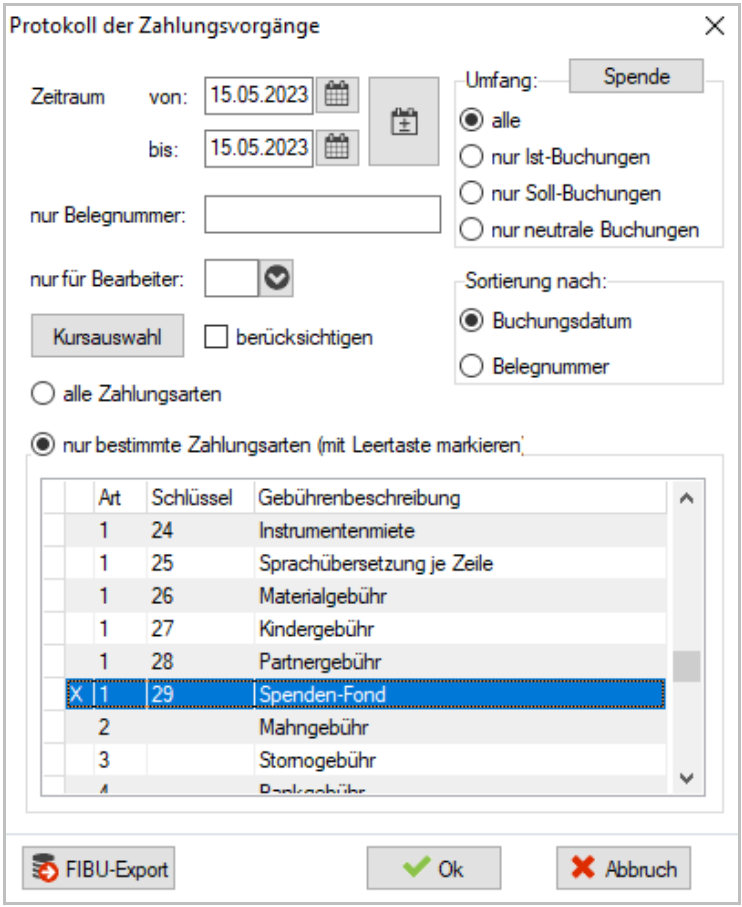Click Schlüssel value '27'

[x=162, y=629]
